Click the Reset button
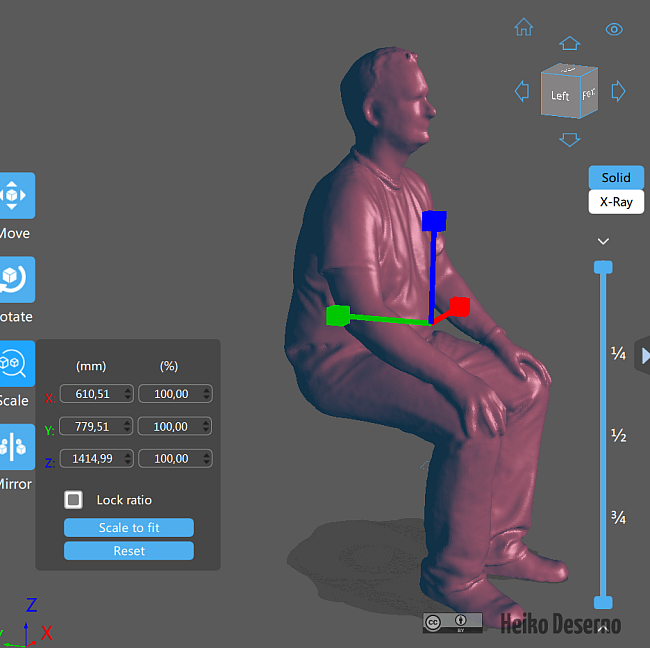This screenshot has width=650, height=648. tap(128, 551)
